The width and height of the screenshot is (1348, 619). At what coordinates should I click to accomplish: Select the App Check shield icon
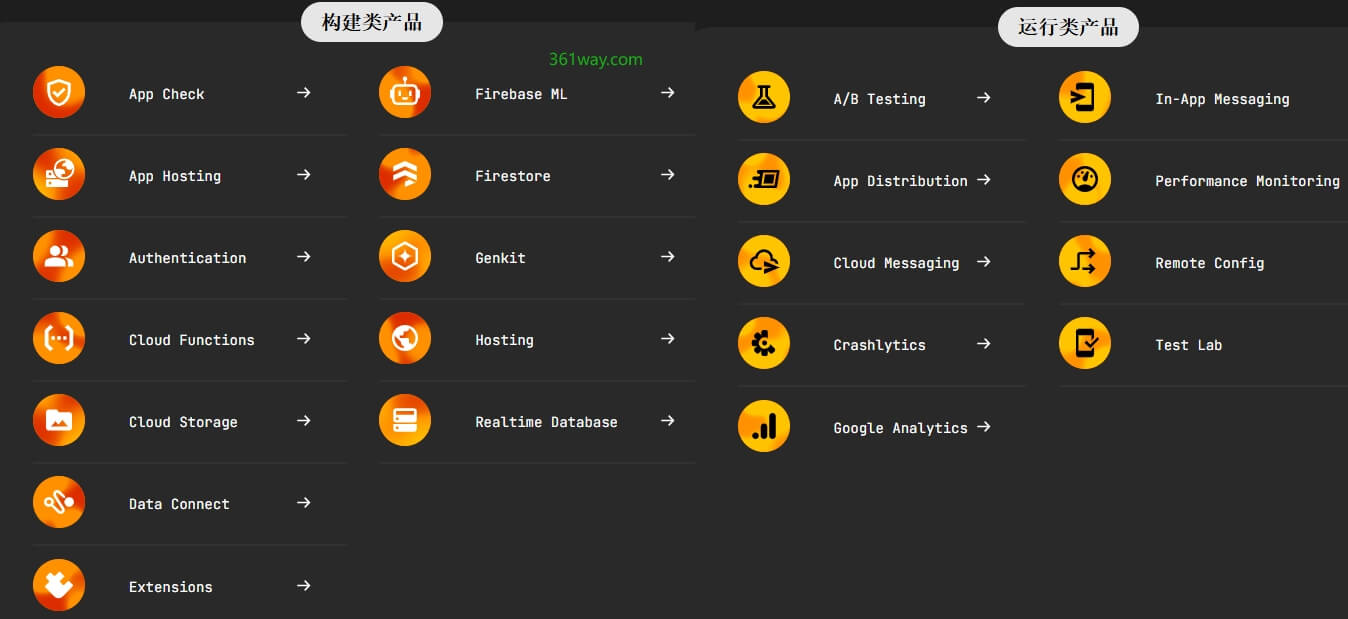(59, 92)
